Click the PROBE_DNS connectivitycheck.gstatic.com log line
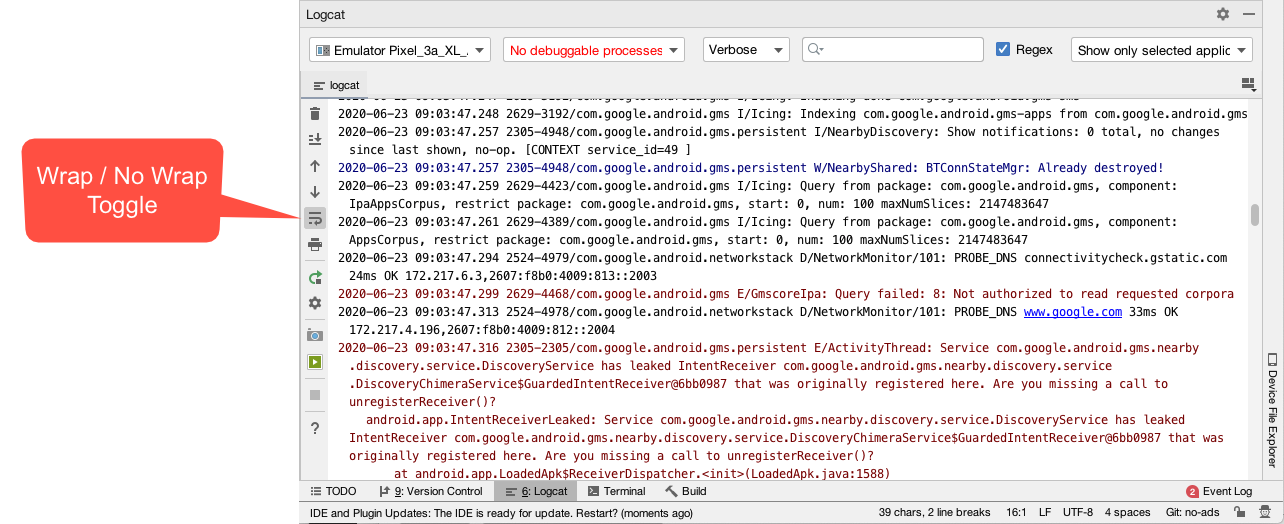1284x524 pixels. pyautogui.click(x=782, y=267)
